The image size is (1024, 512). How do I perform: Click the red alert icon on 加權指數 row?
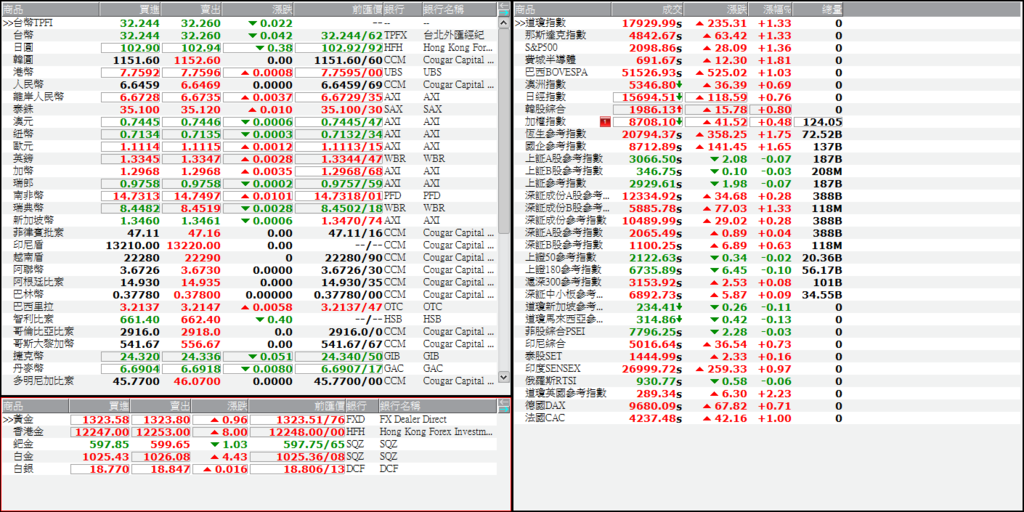(605, 122)
